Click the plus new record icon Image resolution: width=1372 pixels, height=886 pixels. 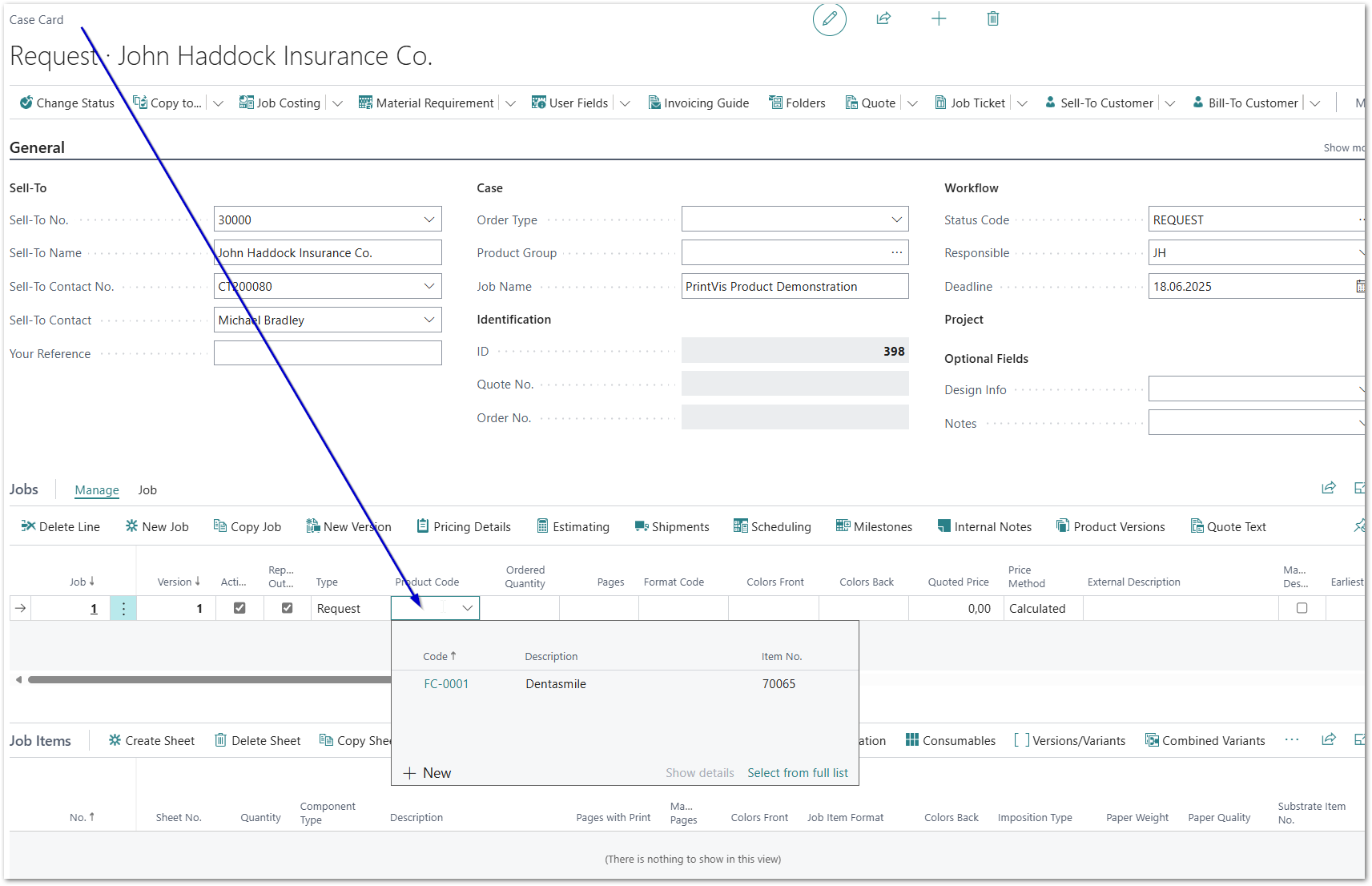coord(939,19)
